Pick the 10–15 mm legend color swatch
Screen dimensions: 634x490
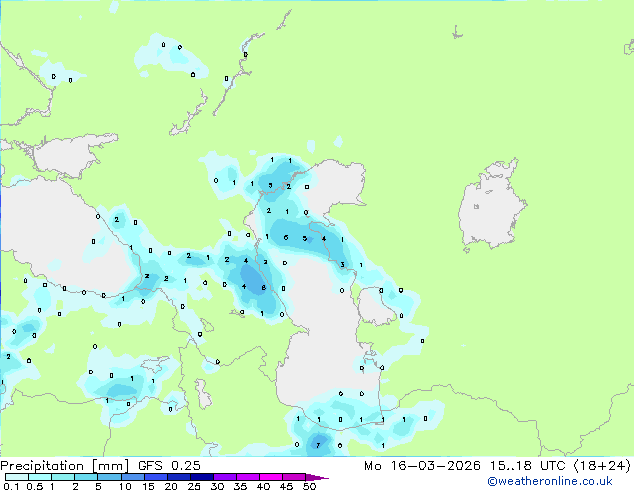[133, 477]
